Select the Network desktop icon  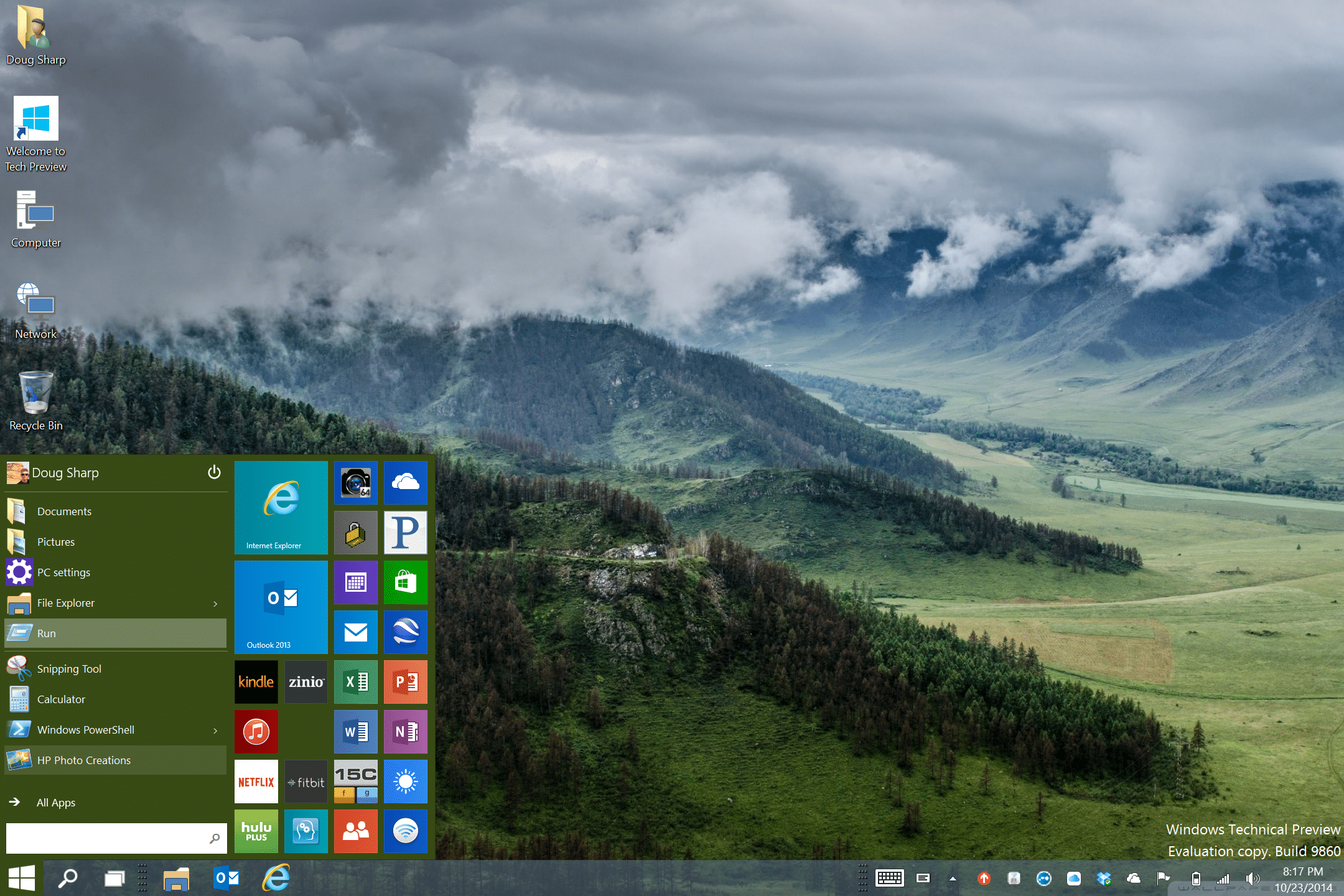pyautogui.click(x=36, y=310)
